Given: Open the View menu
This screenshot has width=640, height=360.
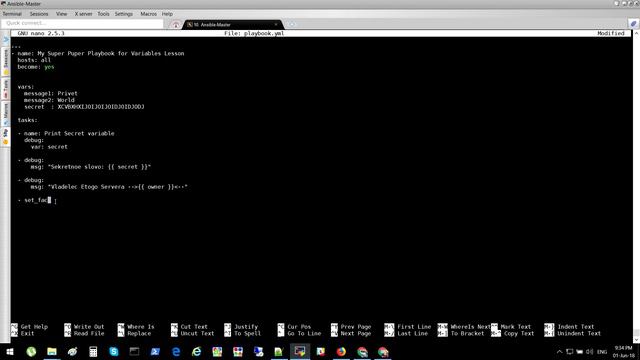Looking at the screenshot, I should (x=61, y=14).
